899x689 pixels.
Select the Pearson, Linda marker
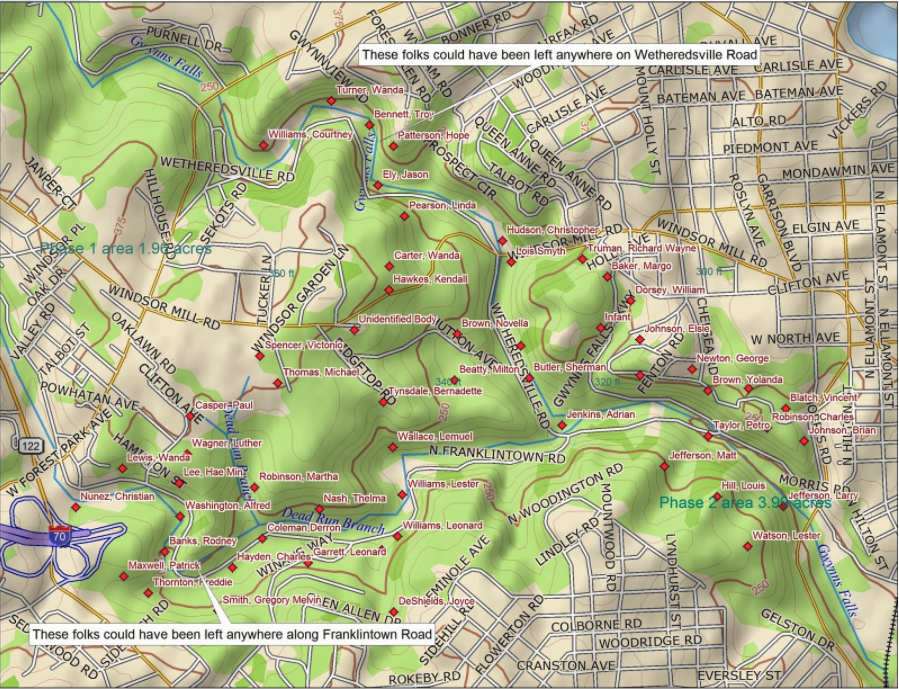(x=405, y=216)
